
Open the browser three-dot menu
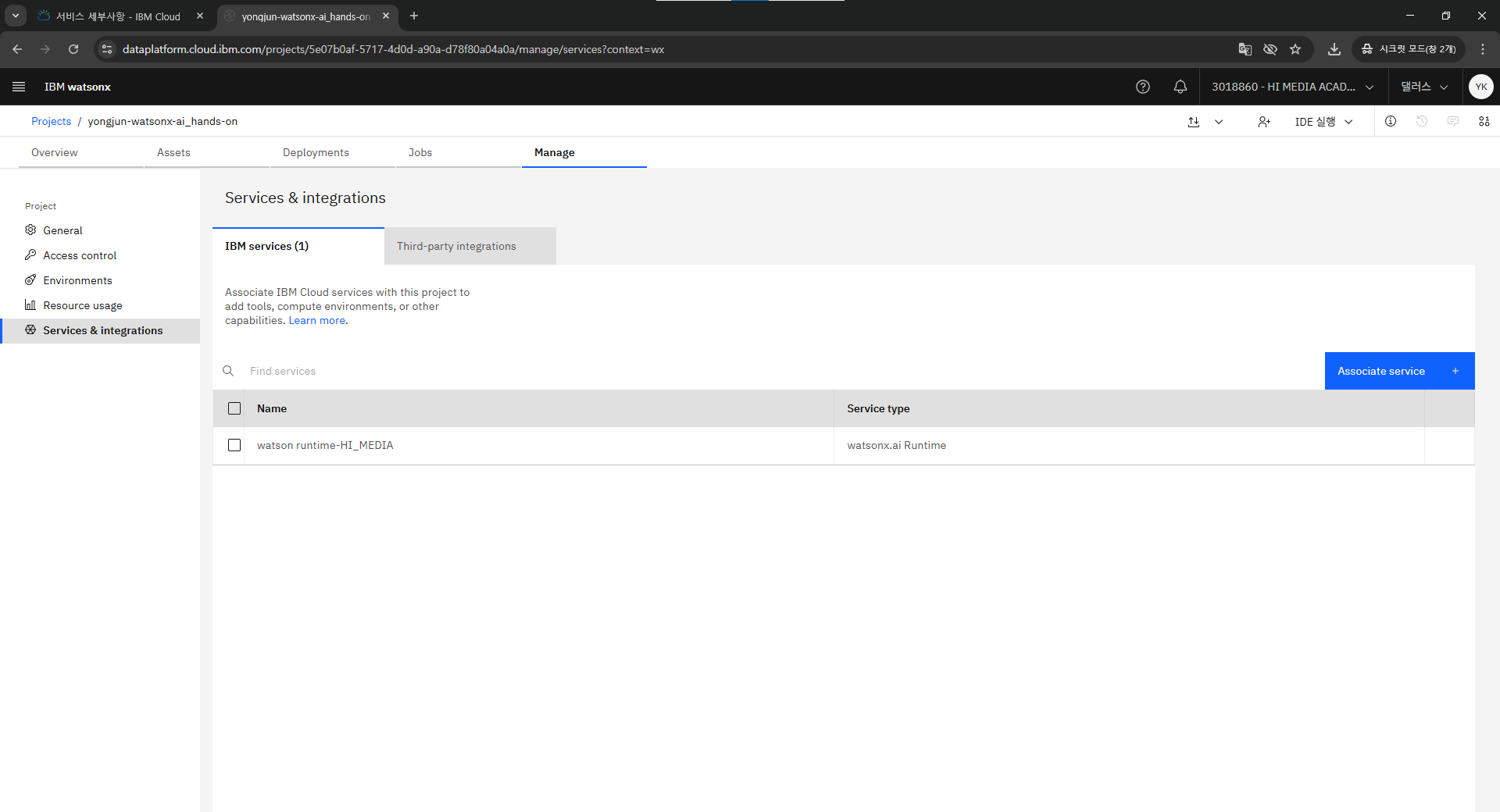[x=1483, y=49]
